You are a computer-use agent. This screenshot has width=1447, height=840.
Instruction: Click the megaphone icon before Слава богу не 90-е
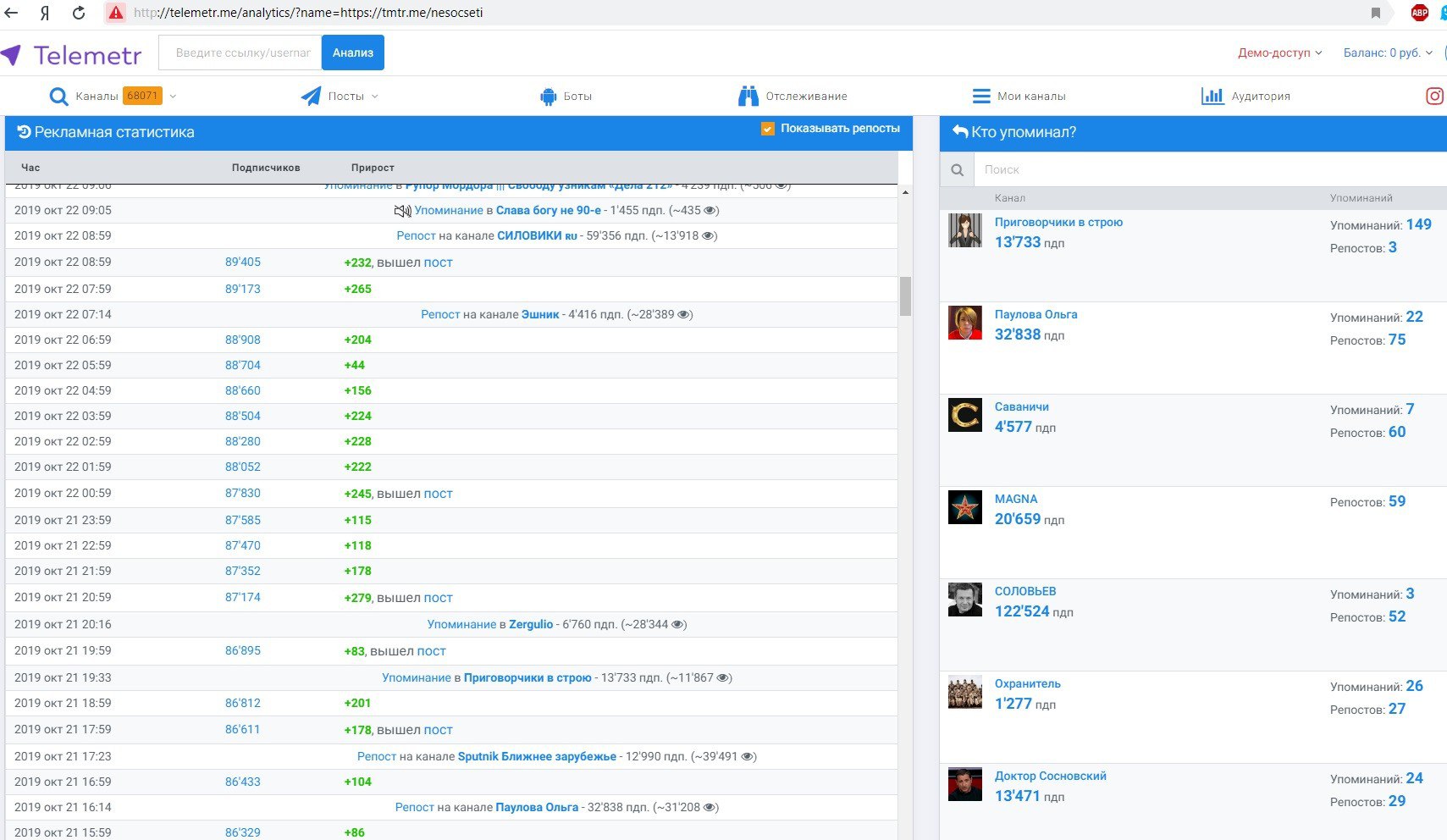click(x=402, y=210)
